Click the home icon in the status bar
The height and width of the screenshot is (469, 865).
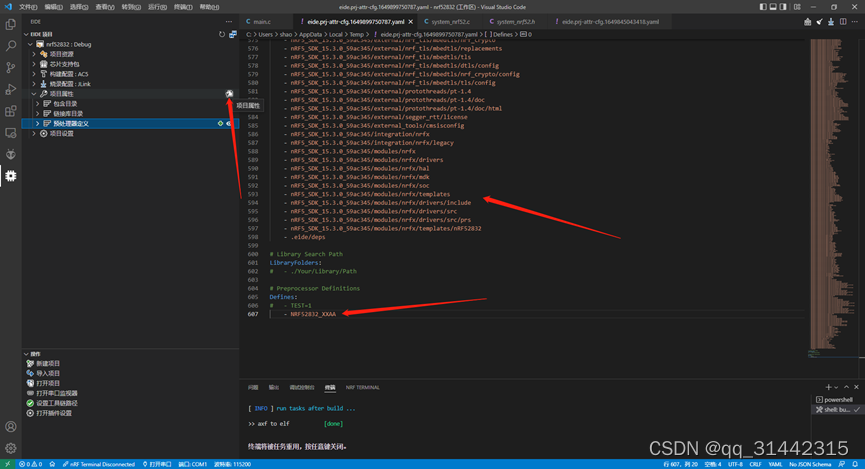pos(52,464)
